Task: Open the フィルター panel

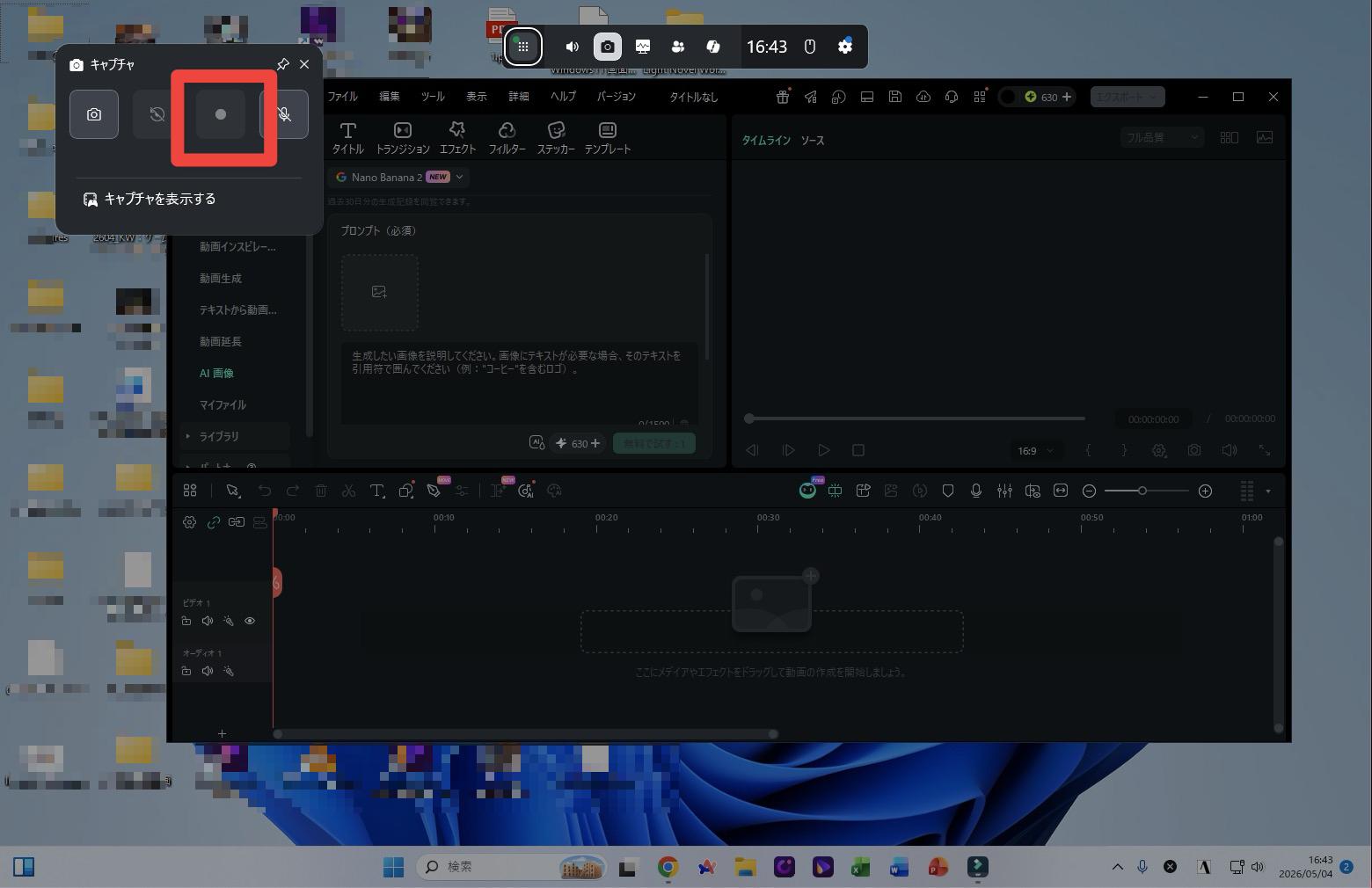Action: pos(507,138)
